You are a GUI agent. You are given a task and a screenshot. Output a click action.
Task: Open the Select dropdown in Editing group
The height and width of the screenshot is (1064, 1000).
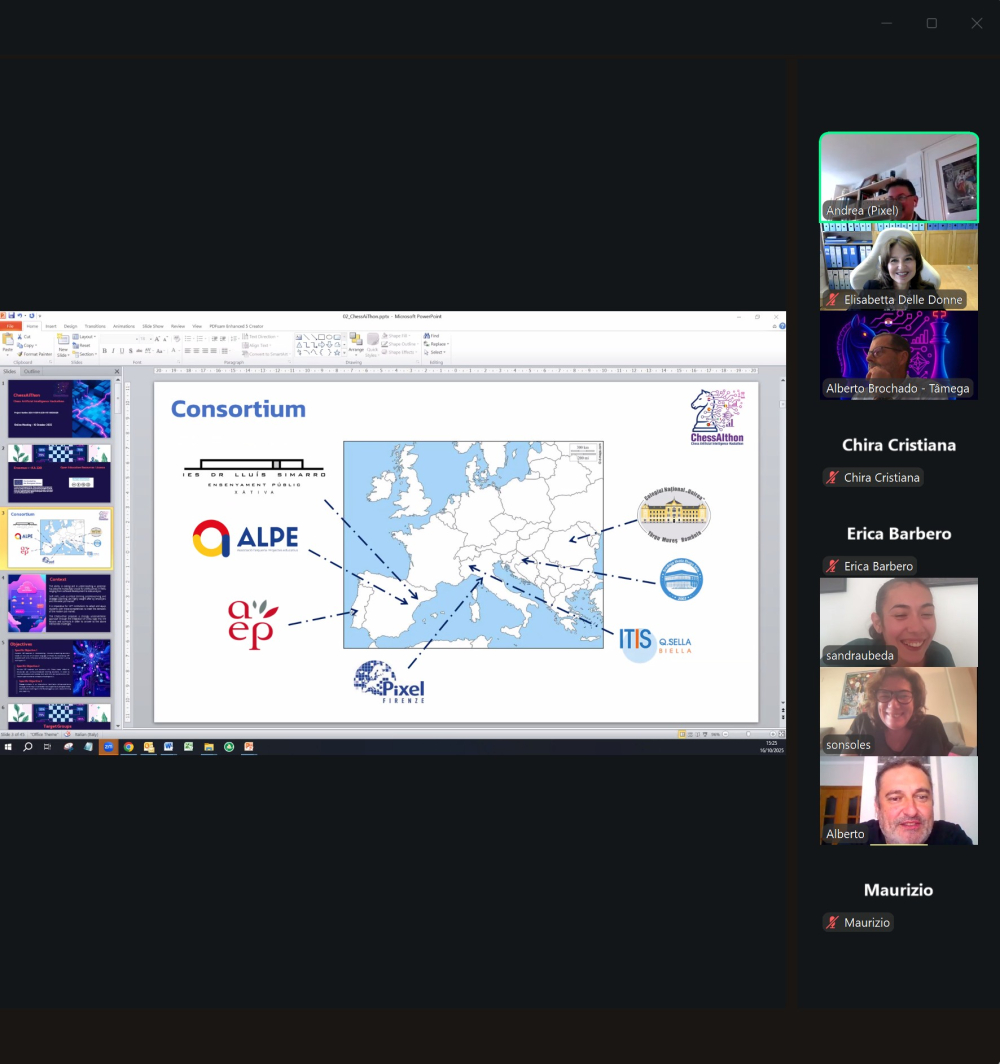436,352
